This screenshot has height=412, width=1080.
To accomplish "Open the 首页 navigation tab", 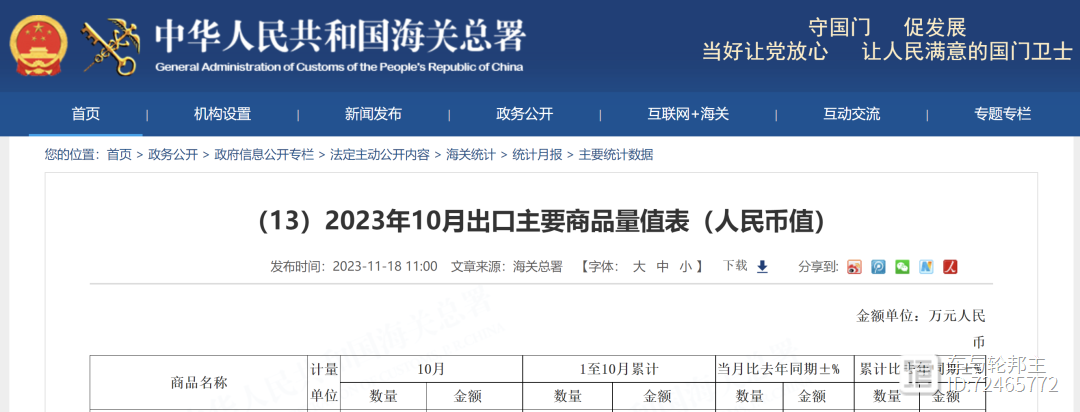I will [85, 114].
